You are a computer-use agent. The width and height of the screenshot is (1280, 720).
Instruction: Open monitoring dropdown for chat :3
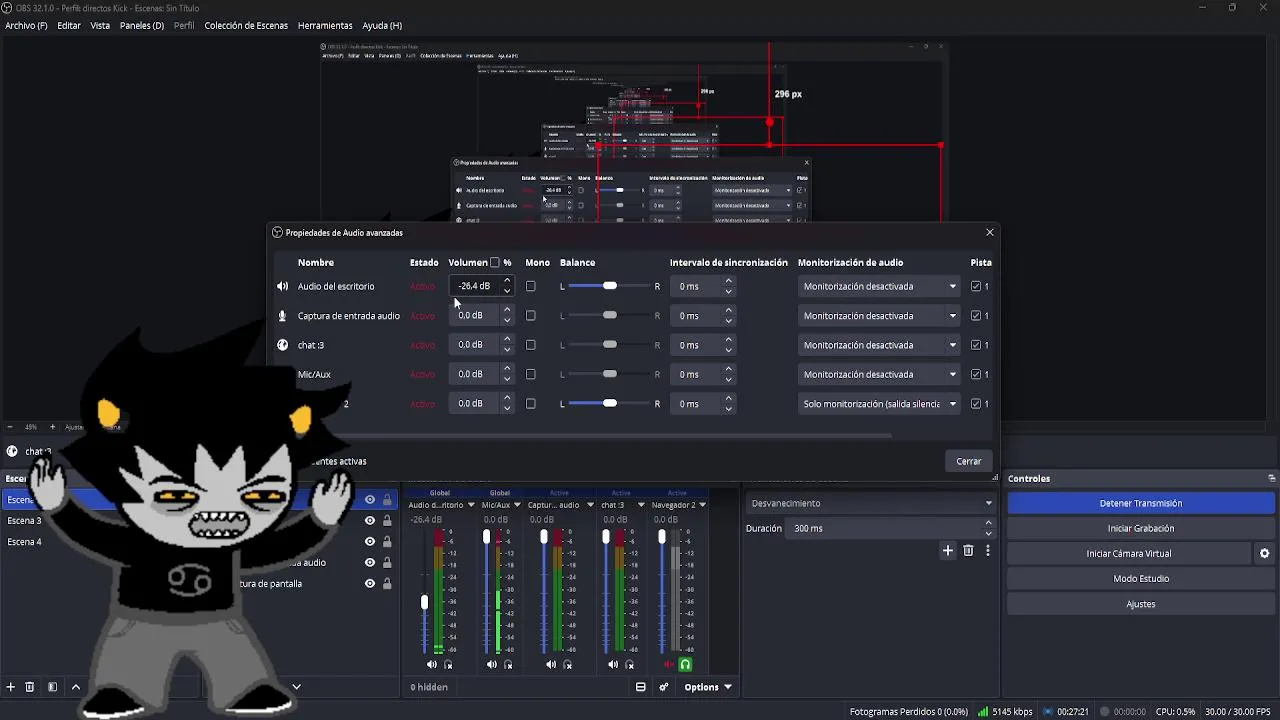879,345
